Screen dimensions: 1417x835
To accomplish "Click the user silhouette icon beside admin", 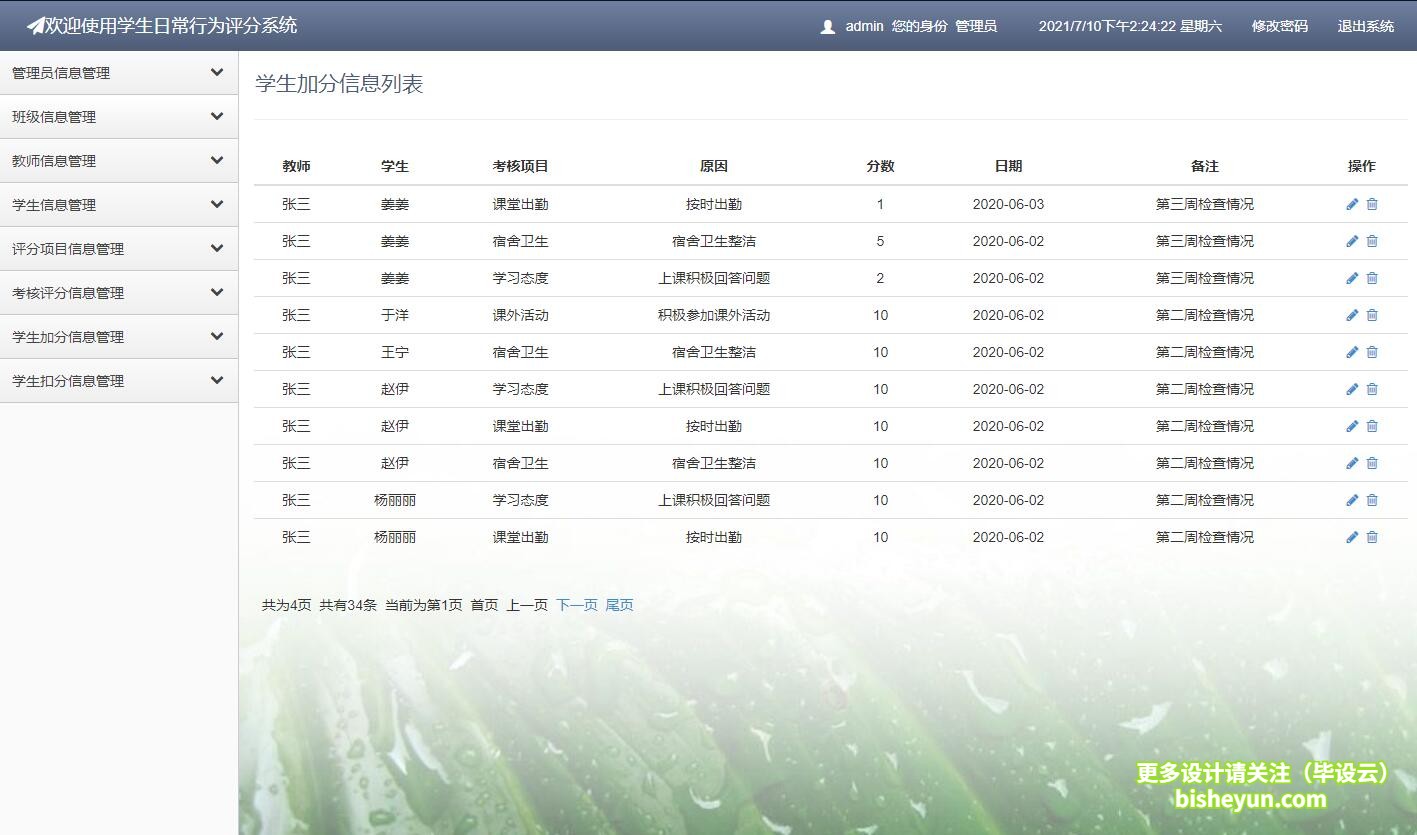I will click(x=827, y=26).
